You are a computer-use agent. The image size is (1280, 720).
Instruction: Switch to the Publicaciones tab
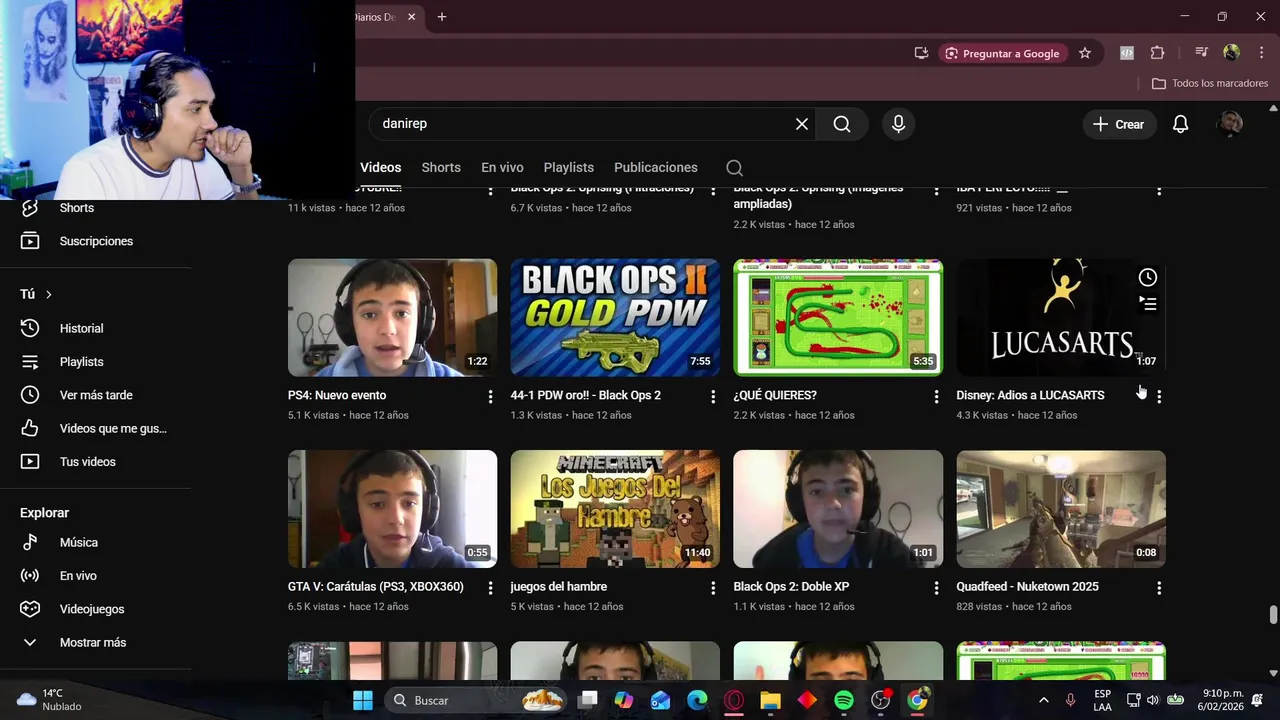tap(656, 168)
